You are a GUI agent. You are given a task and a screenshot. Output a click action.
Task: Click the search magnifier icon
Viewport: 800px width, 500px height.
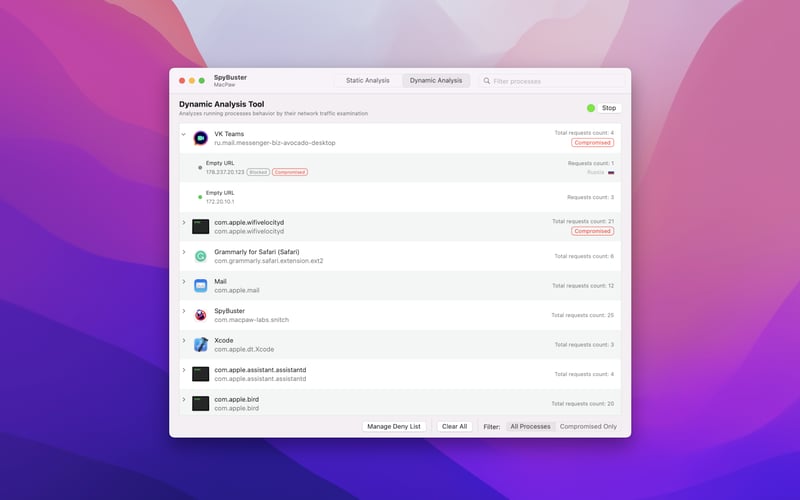click(x=487, y=81)
